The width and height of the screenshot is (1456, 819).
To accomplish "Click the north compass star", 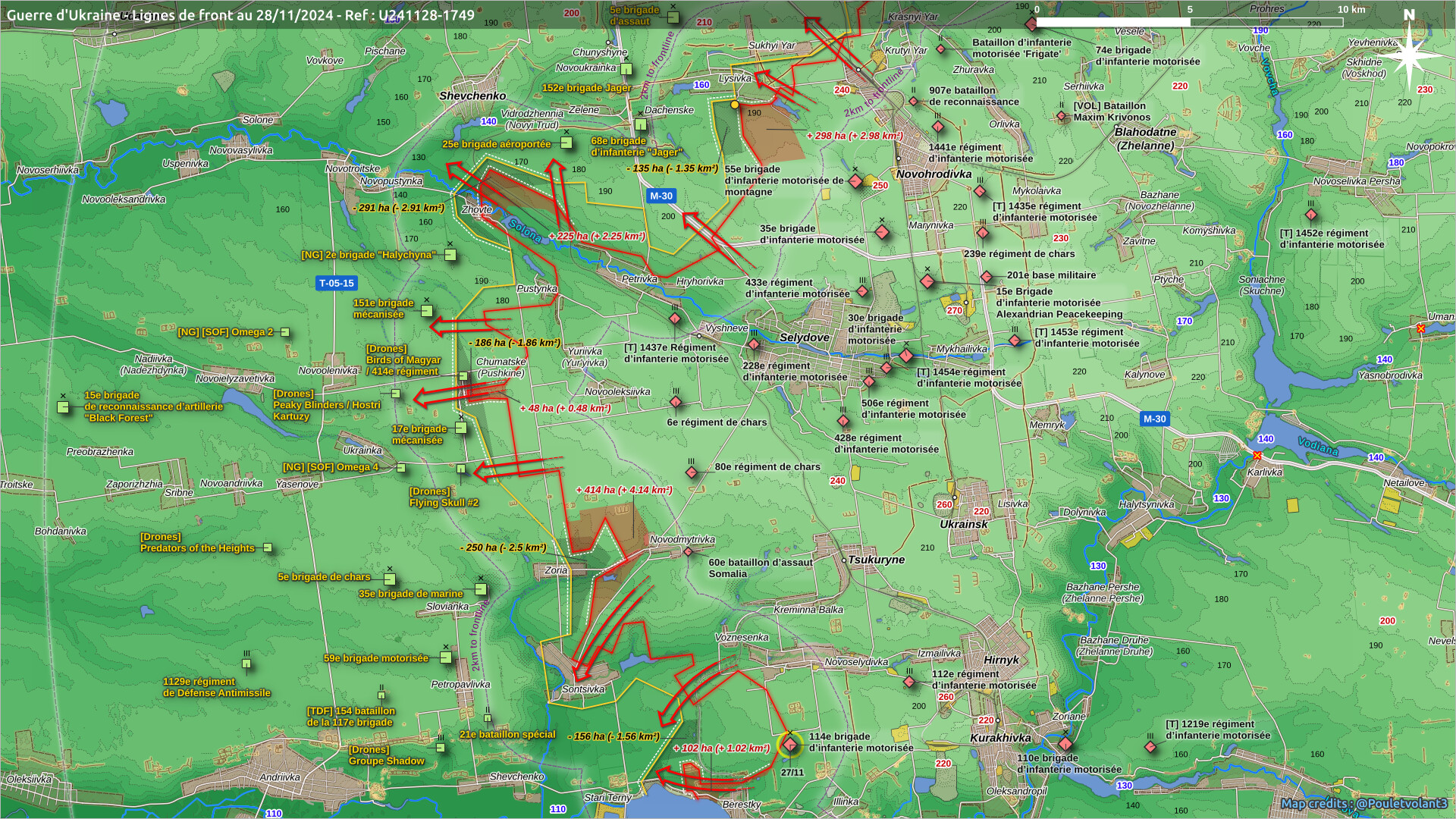I will (1409, 55).
